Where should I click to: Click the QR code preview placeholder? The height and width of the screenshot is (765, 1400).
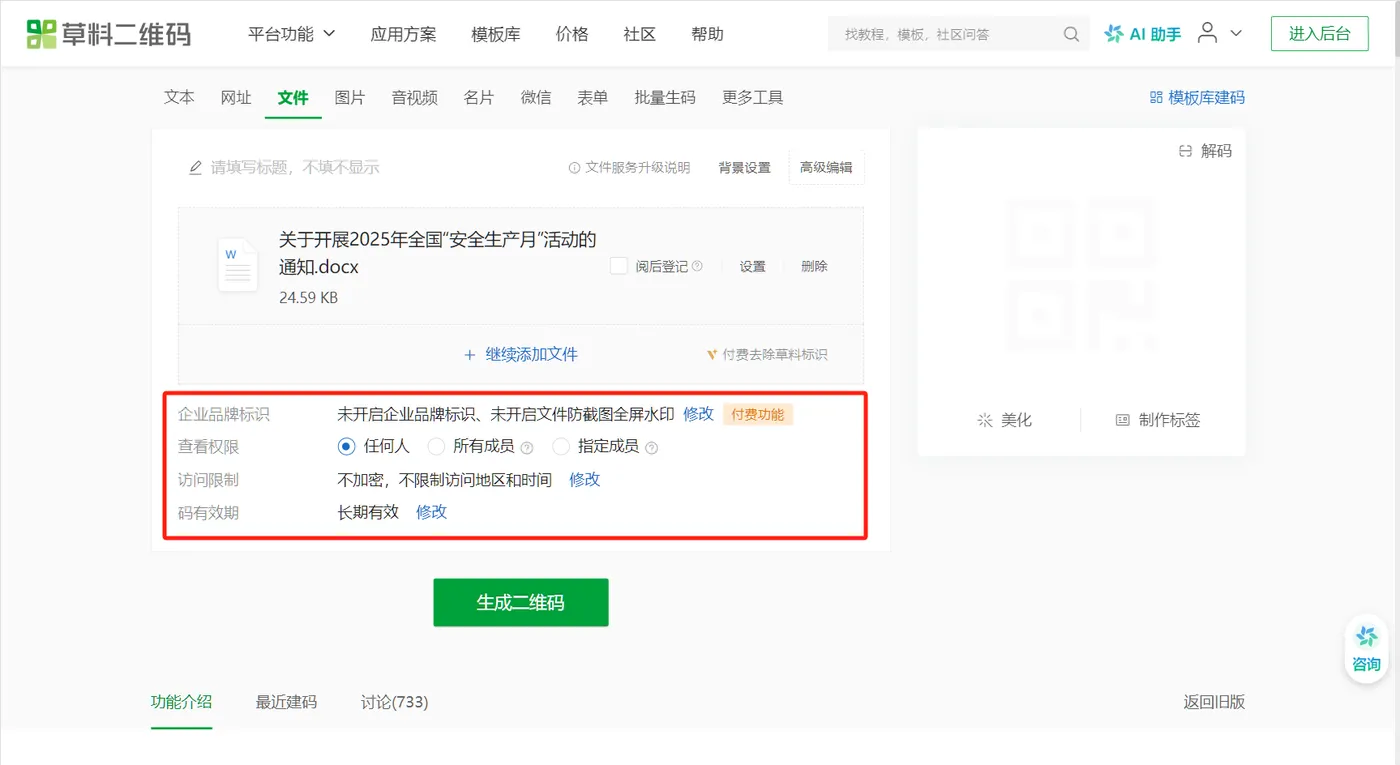1081,273
